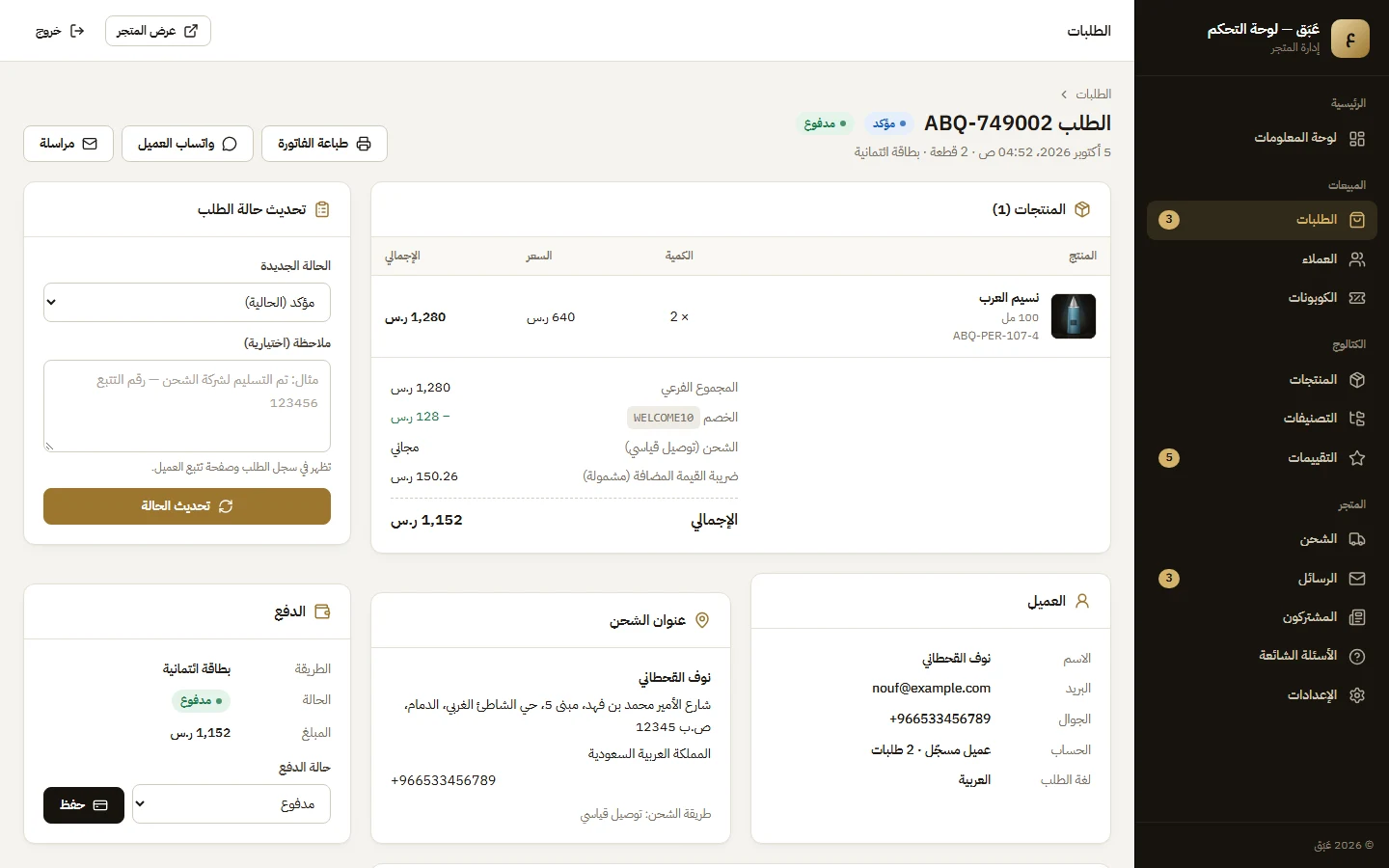
Task: Open لوحة المعلومات dashboard grid icon
Action: (x=1357, y=139)
